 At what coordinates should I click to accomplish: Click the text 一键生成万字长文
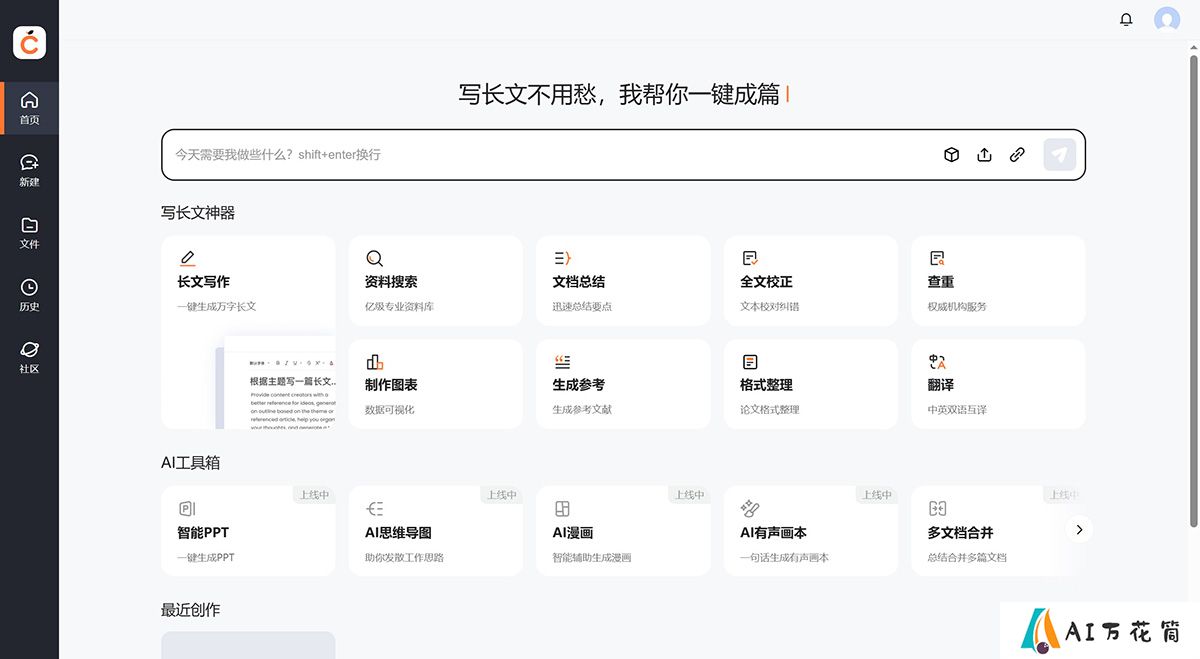217,306
